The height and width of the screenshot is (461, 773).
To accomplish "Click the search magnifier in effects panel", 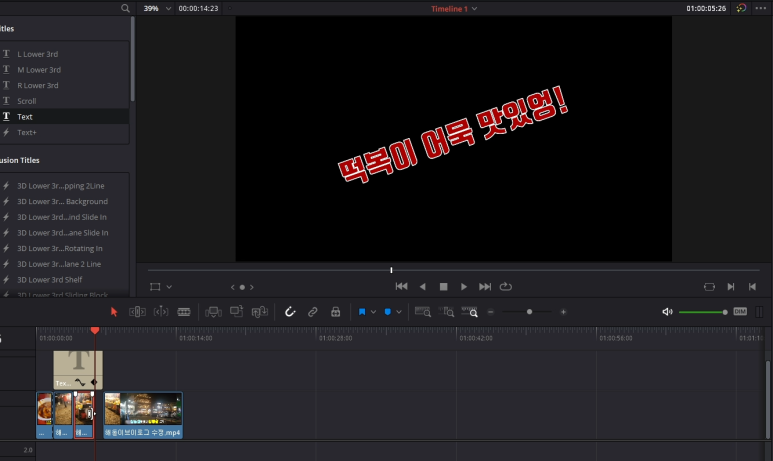I will pyautogui.click(x=125, y=8).
